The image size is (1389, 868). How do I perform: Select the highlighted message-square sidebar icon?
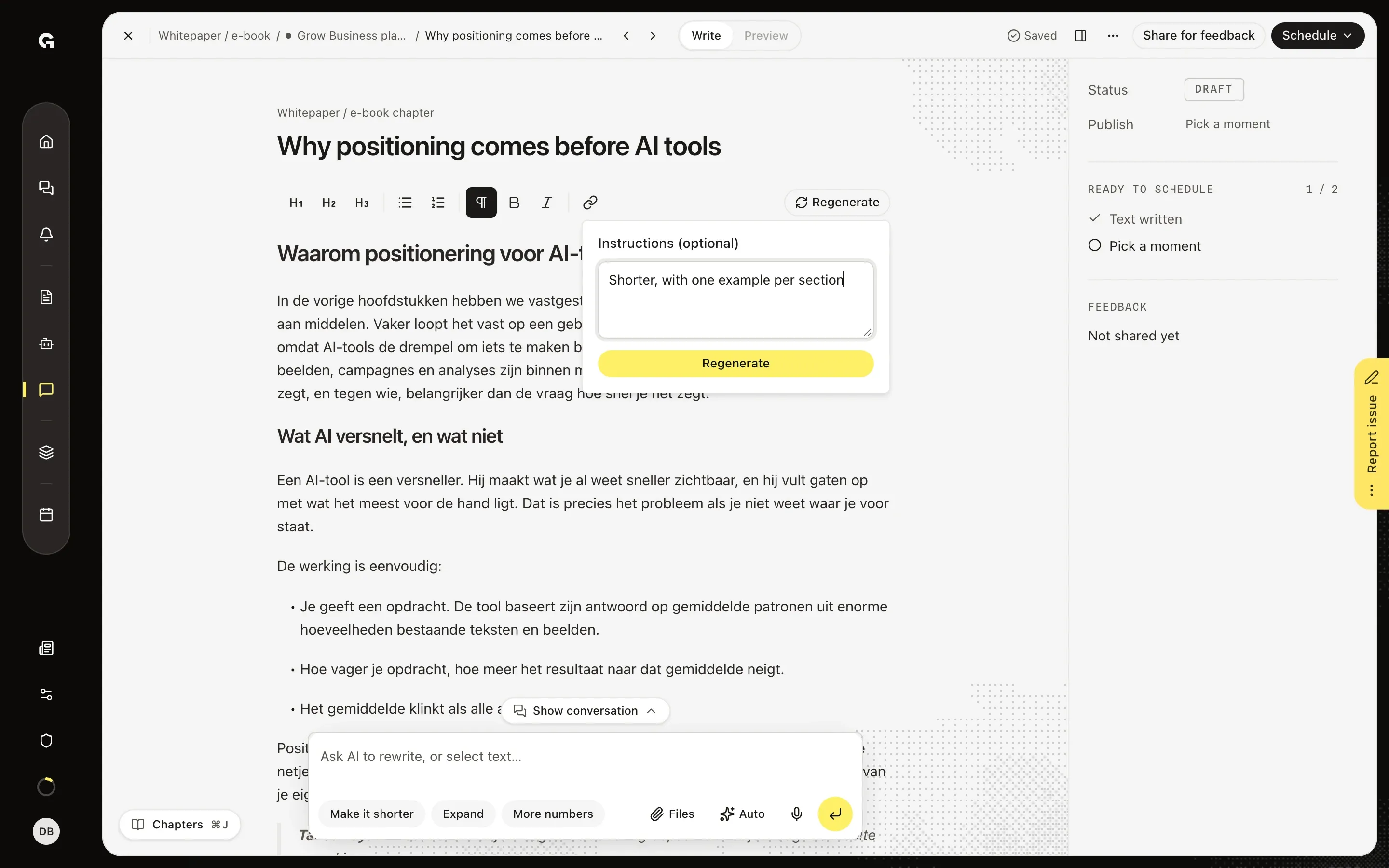click(46, 390)
